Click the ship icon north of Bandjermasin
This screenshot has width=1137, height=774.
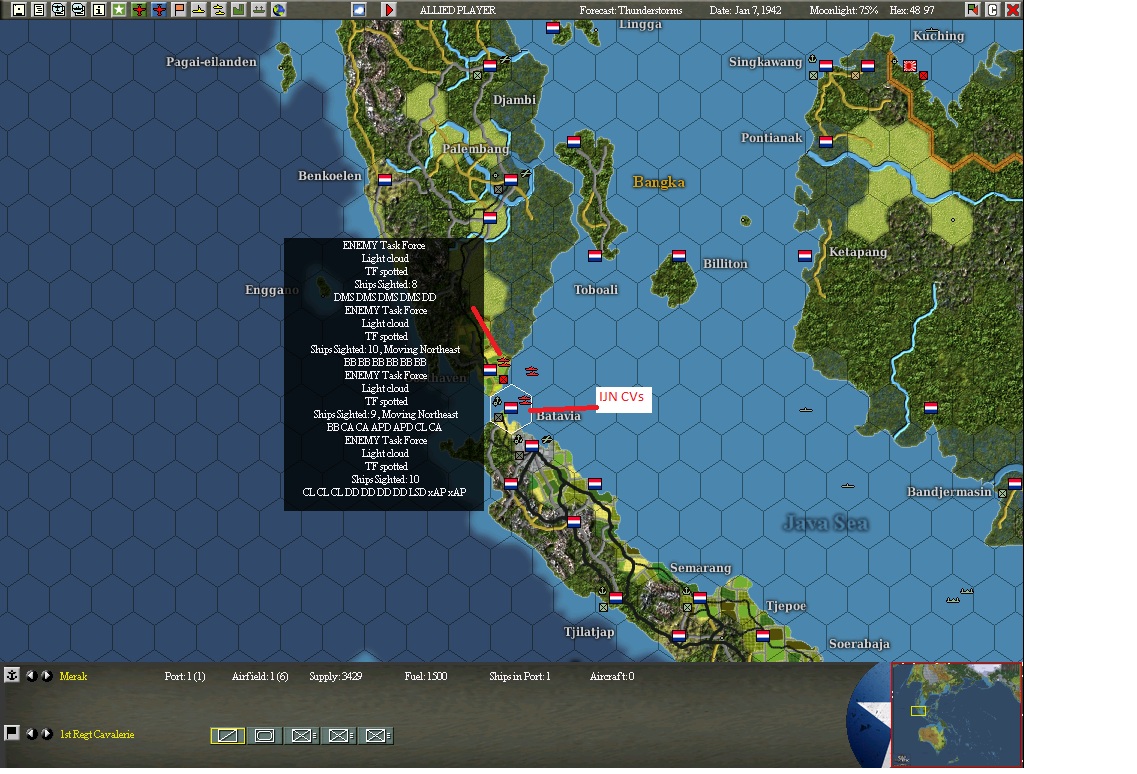[x=847, y=486]
